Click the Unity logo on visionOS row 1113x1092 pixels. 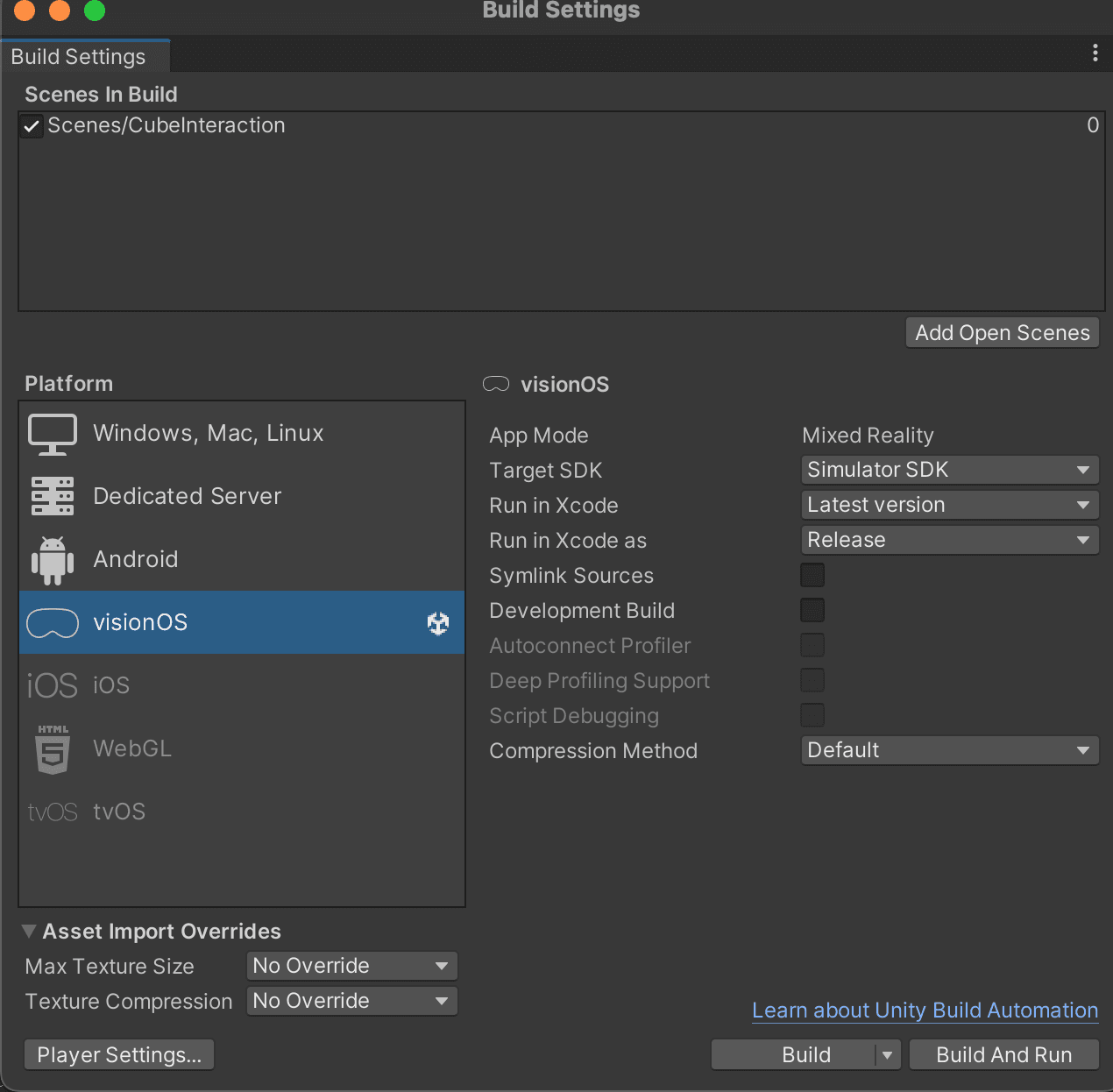click(x=438, y=623)
